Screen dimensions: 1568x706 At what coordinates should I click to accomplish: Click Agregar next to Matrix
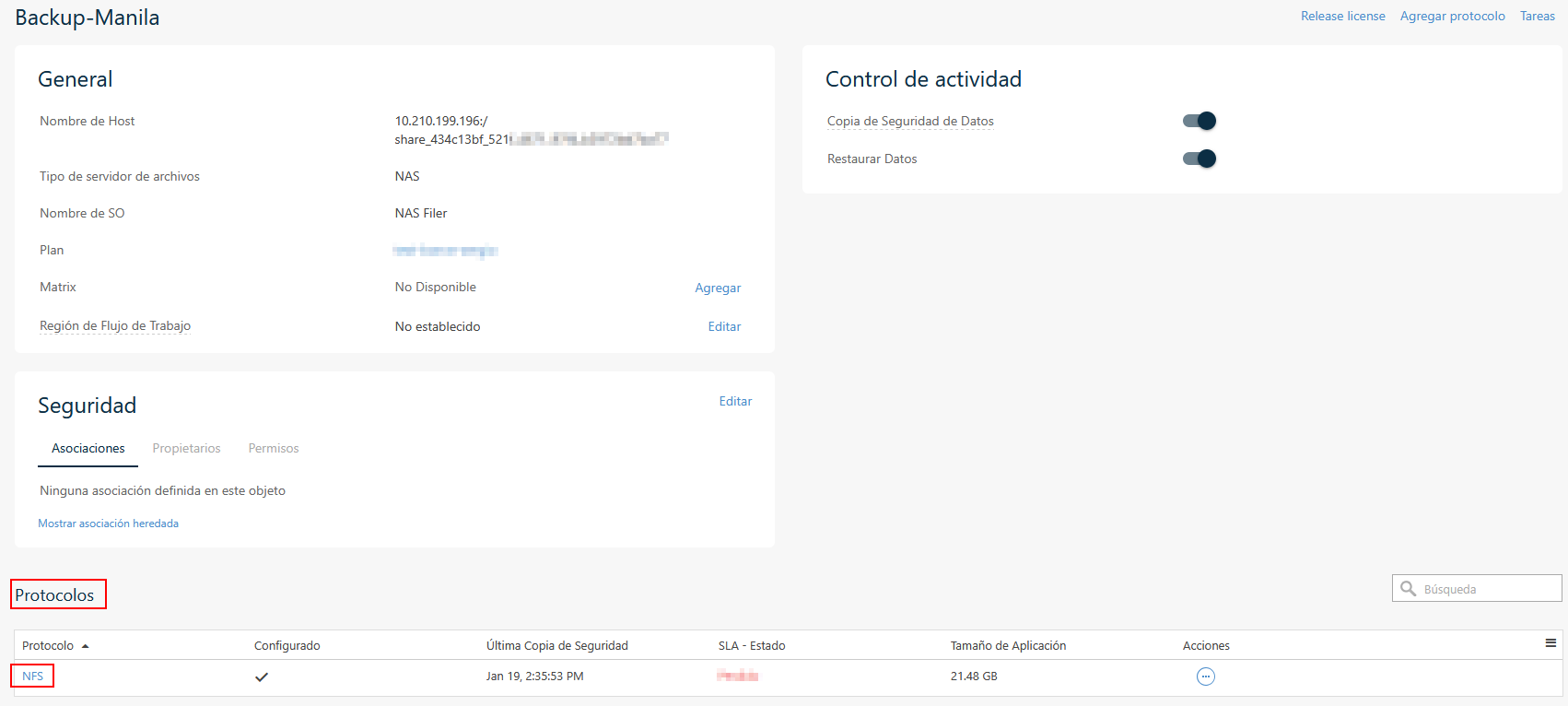(718, 288)
